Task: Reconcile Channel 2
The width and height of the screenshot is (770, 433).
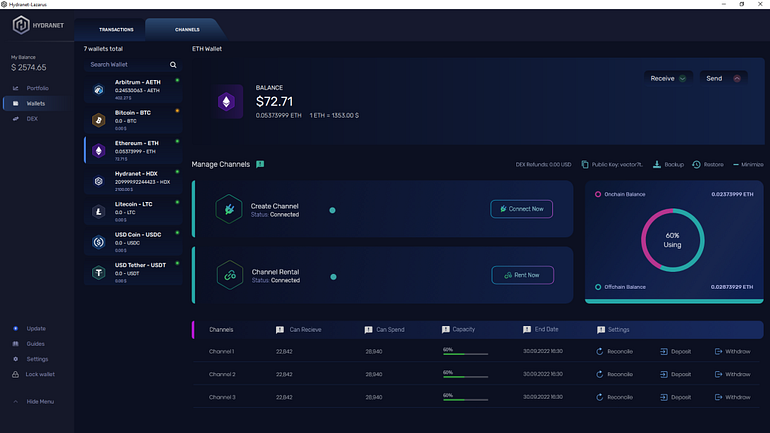Action: tap(614, 374)
